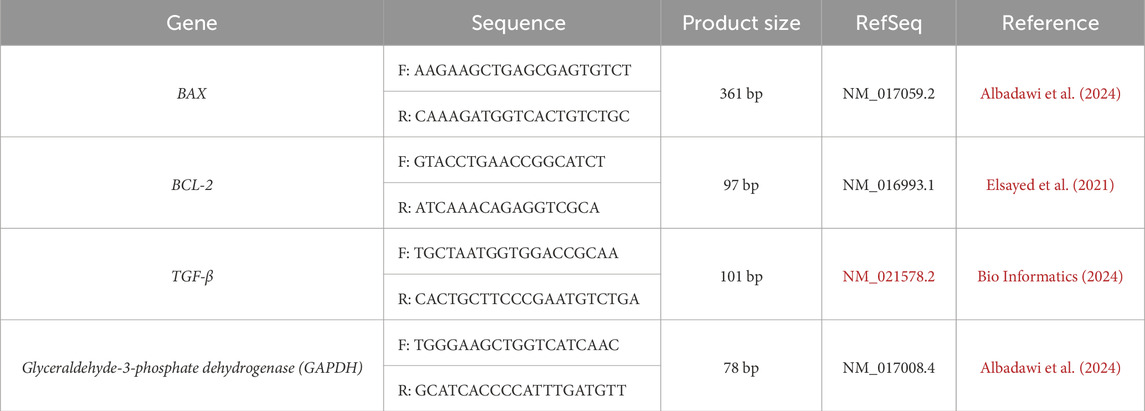Viewport: 1145px width, 411px height.
Task: Click the TGF-β gene cell
Action: 190,273
